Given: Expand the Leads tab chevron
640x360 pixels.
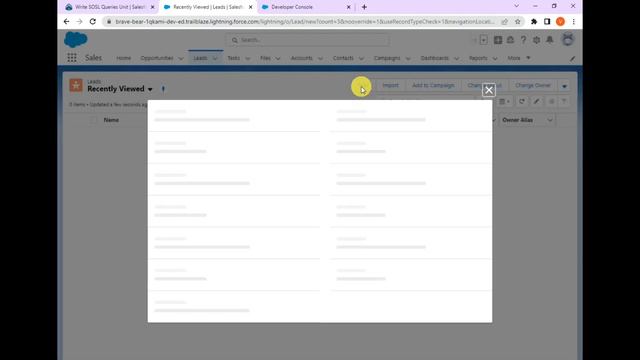Looking at the screenshot, I should tap(215, 59).
